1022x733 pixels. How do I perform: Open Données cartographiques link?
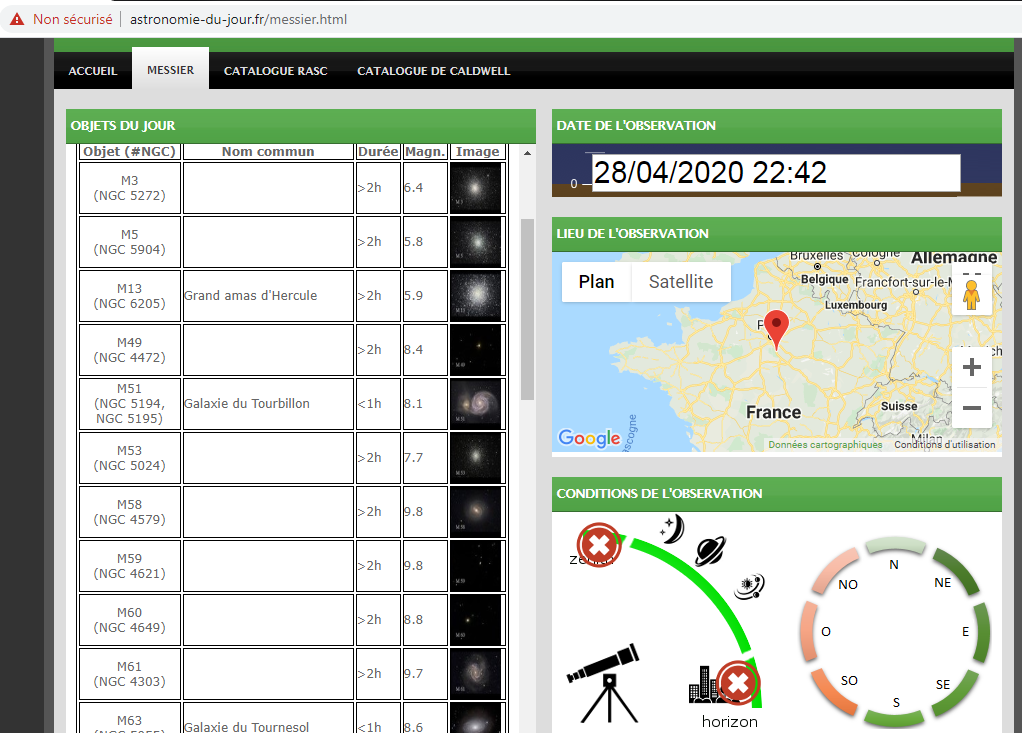(825, 444)
